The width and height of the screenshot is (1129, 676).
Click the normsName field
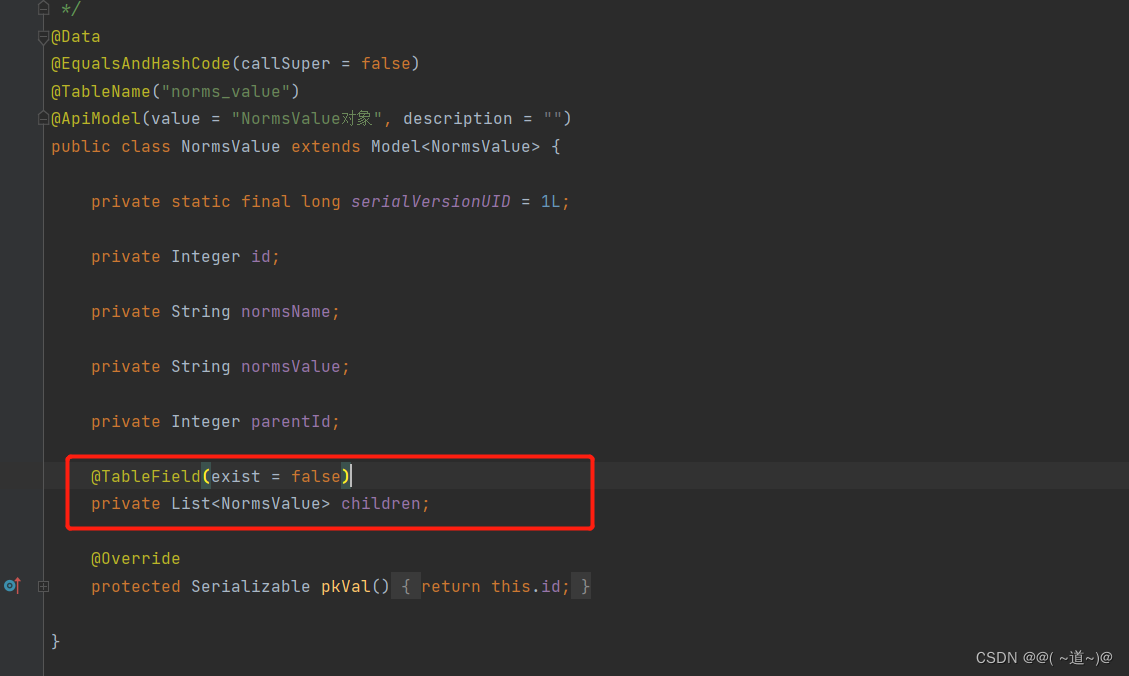click(285, 312)
